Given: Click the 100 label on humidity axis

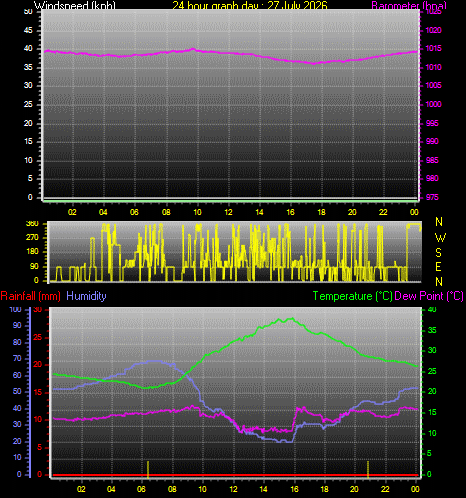Looking at the screenshot, I should click(x=15, y=309).
